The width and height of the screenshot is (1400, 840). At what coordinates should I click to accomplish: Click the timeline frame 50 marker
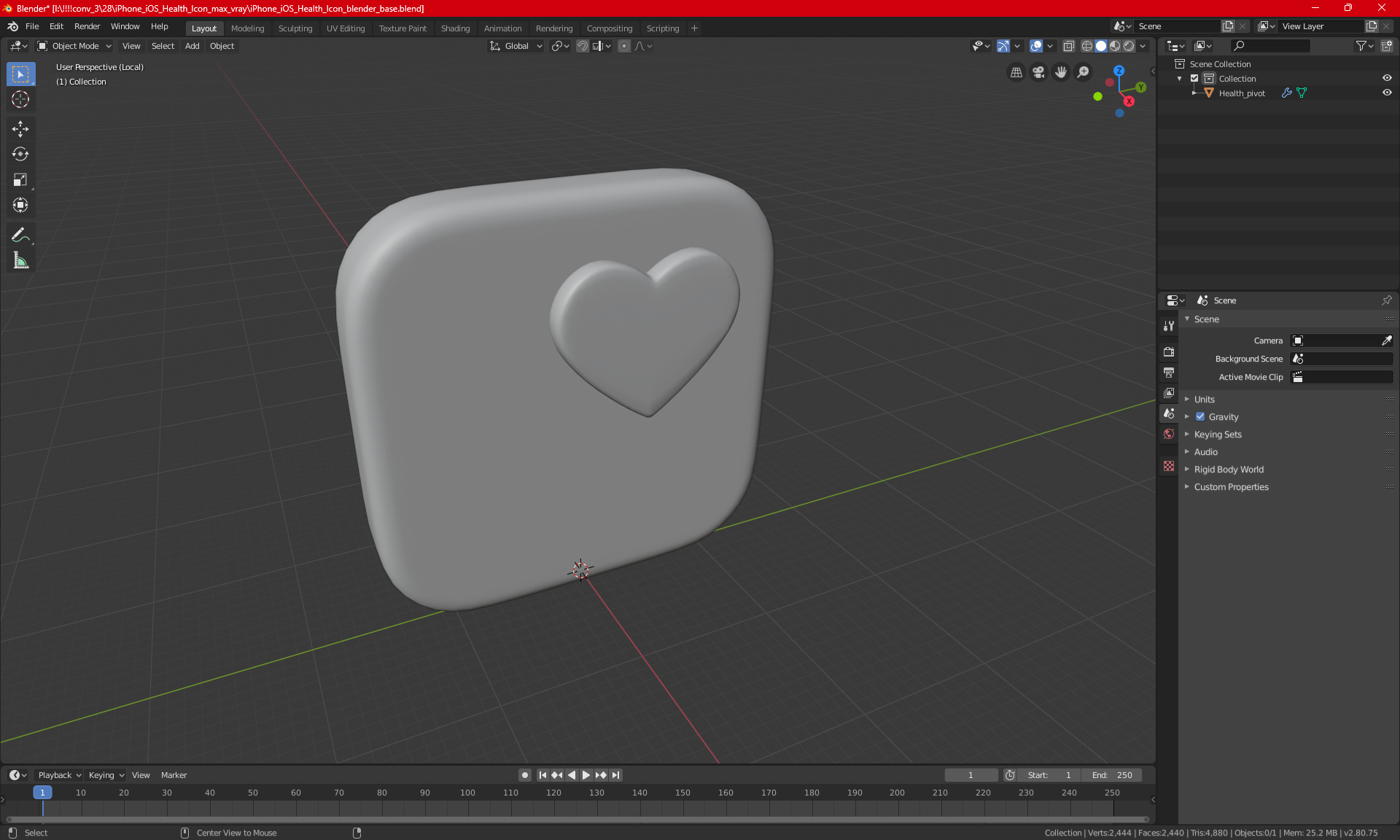click(x=252, y=792)
